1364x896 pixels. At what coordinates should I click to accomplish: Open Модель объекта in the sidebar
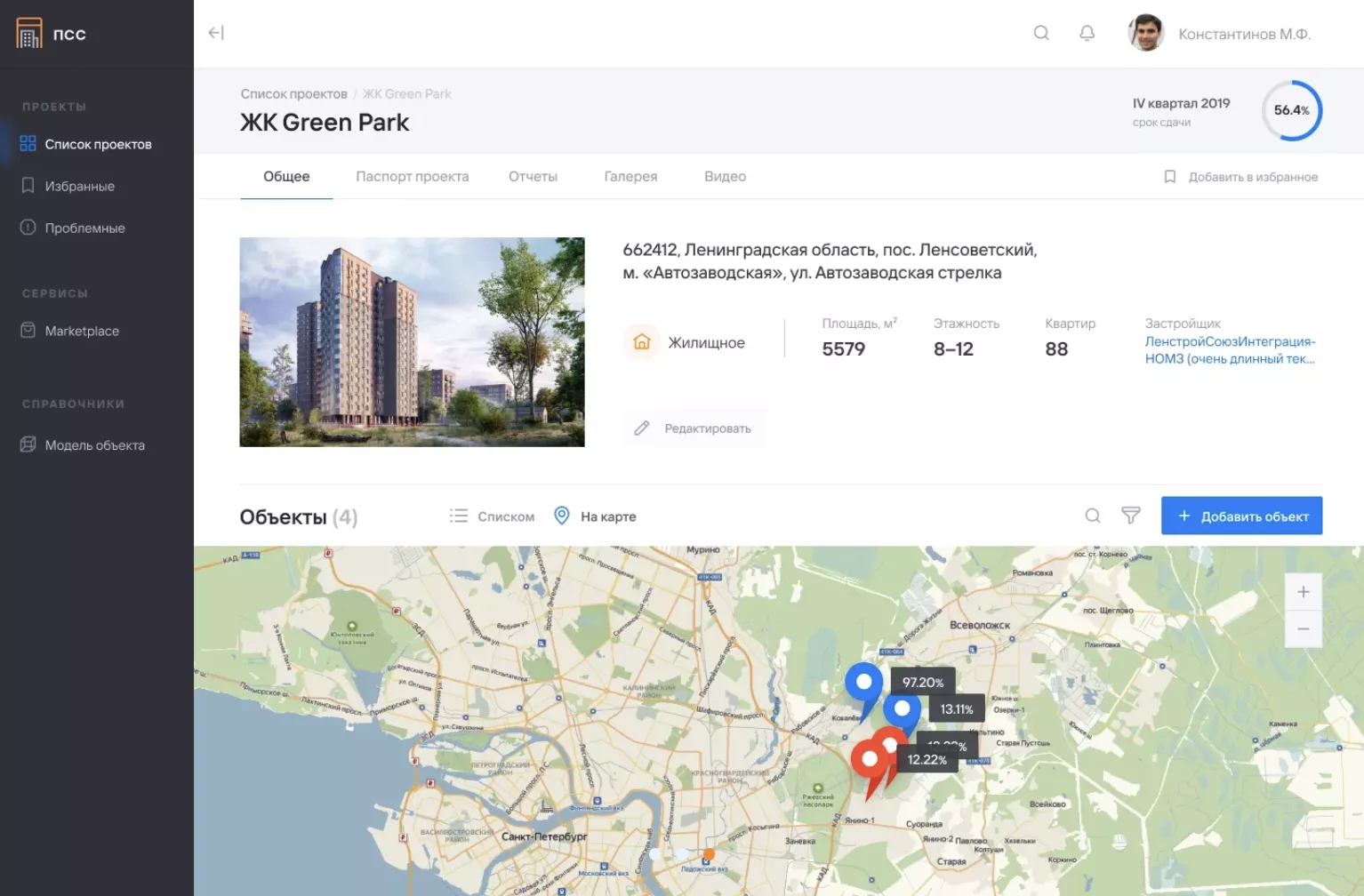coord(95,444)
